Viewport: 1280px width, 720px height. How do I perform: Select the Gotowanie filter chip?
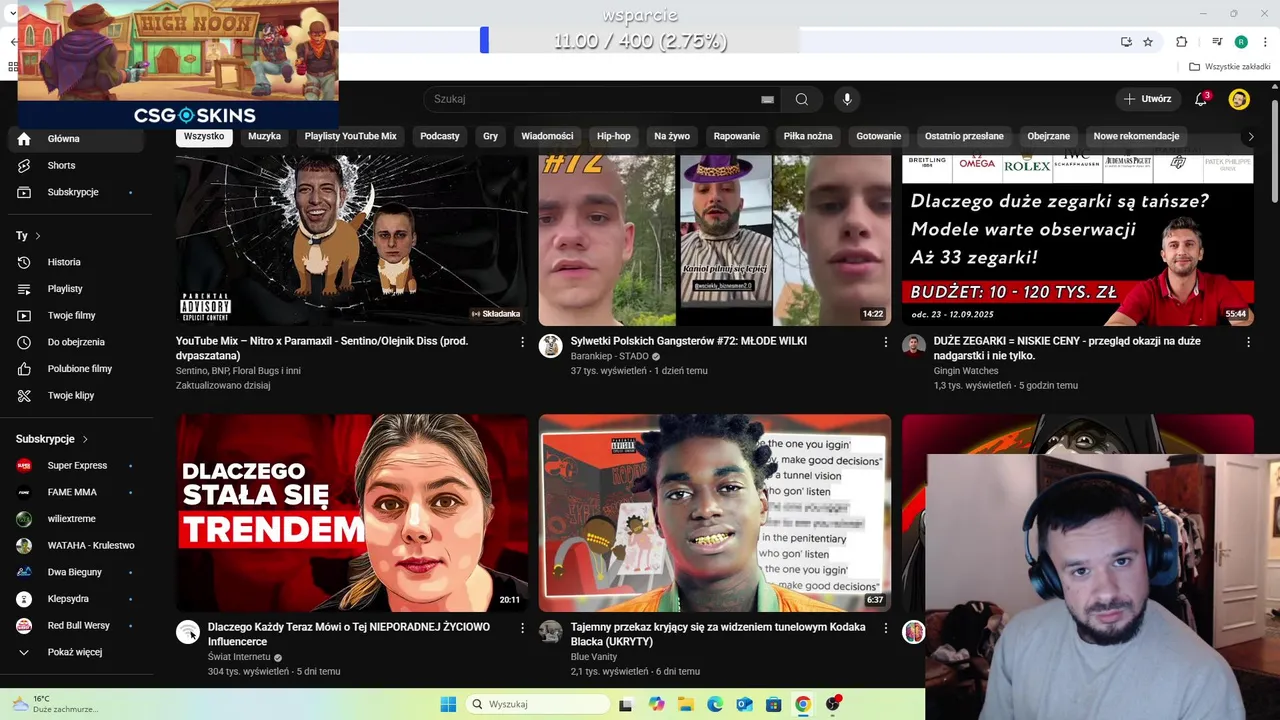coord(879,136)
